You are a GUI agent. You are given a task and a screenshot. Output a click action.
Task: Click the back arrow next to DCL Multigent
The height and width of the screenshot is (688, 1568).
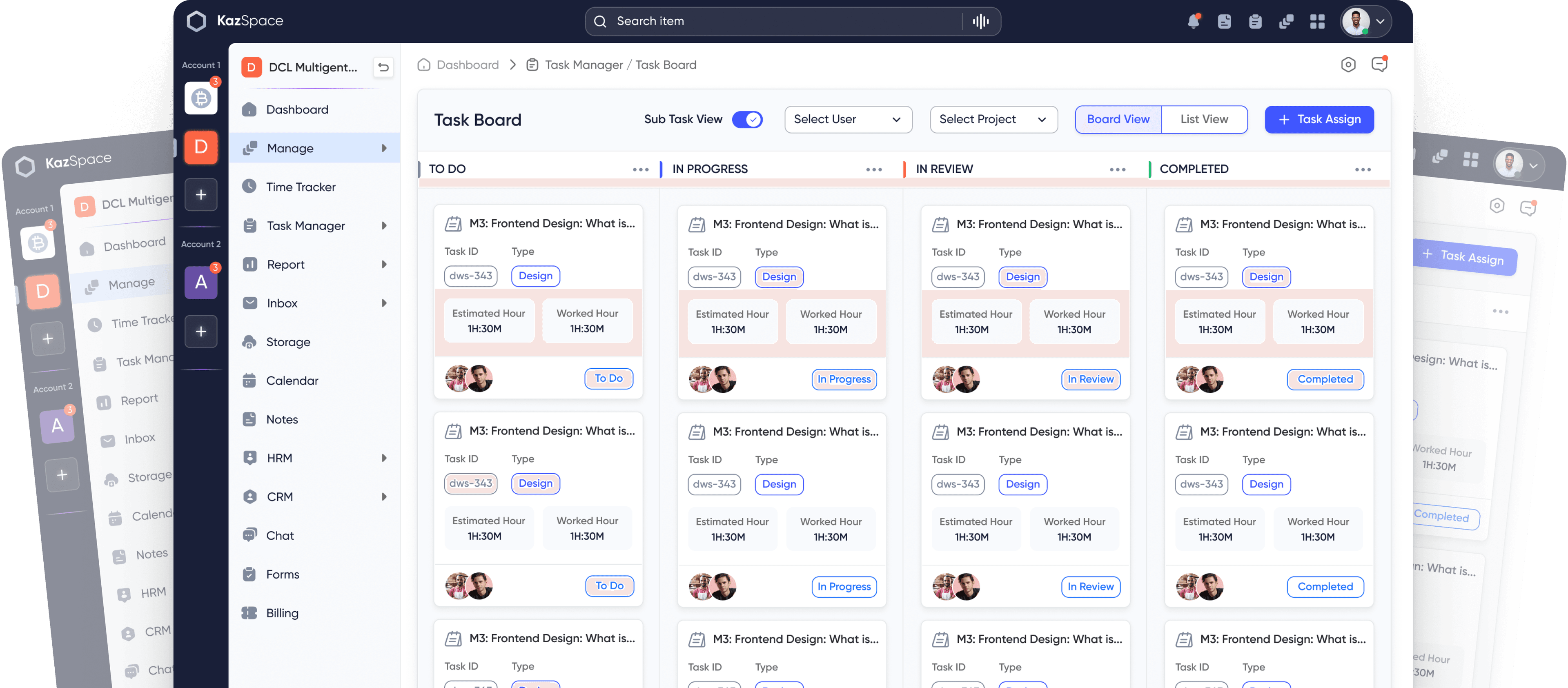click(383, 67)
